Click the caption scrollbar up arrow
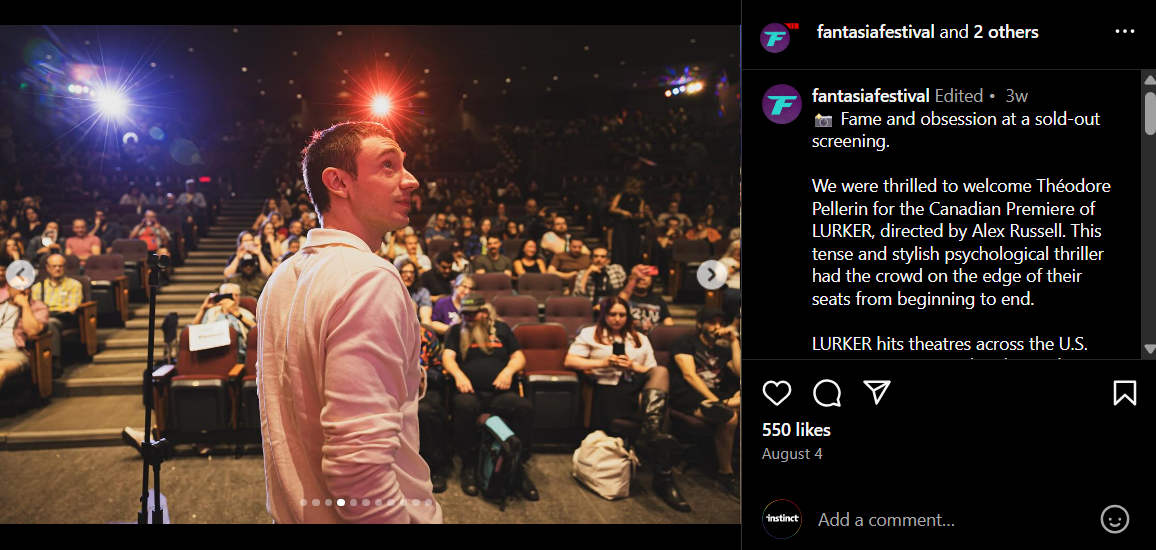Viewport: 1156px width, 550px height. click(x=1149, y=78)
